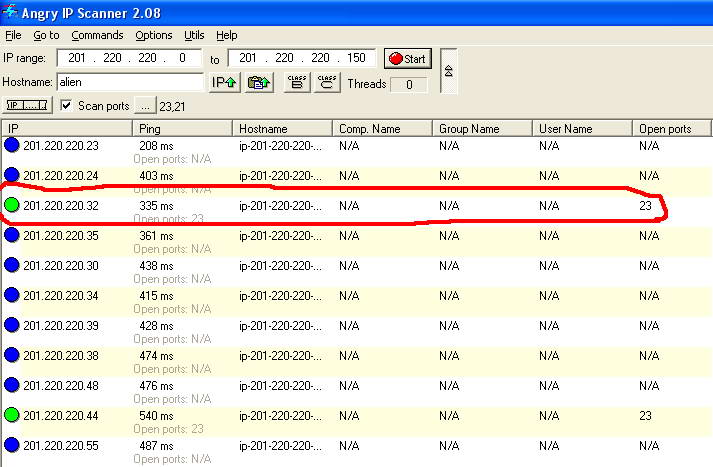The image size is (713, 467).
Task: Open the Commands menu
Action: coord(97,35)
